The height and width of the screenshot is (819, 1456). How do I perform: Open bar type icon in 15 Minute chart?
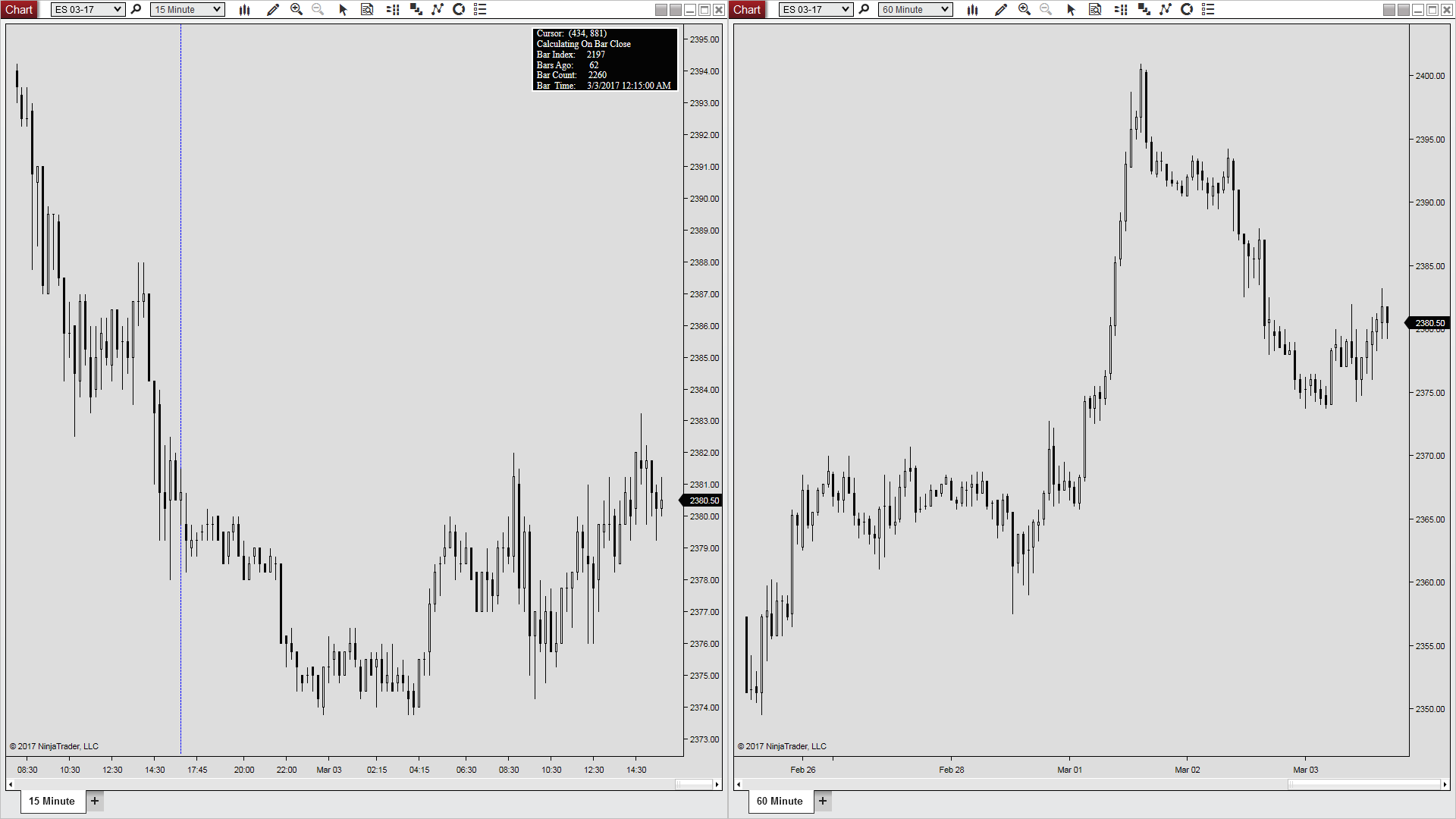244,10
